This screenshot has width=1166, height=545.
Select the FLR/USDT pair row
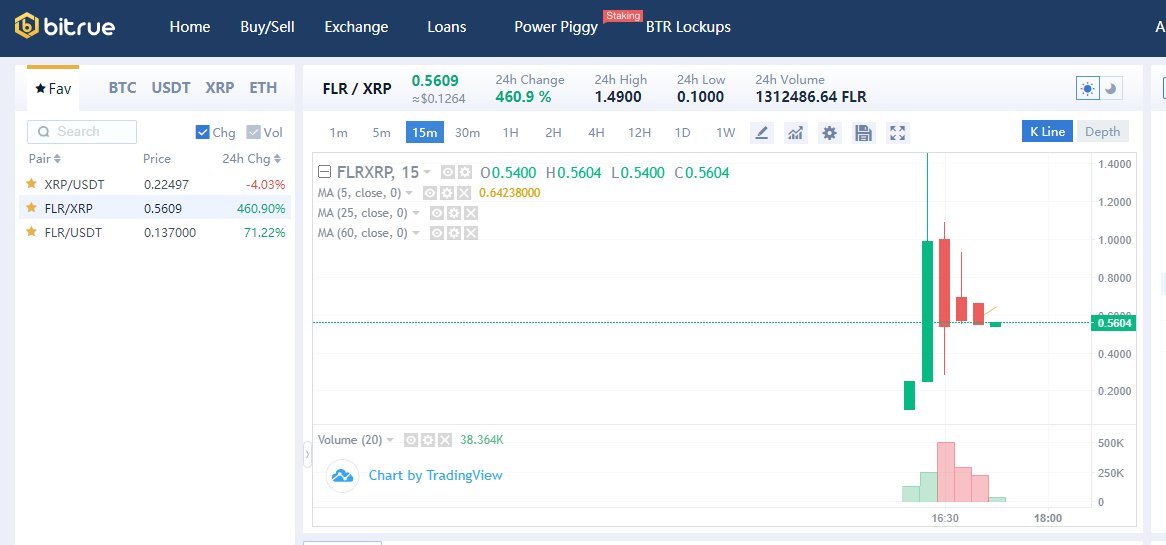tap(155, 232)
